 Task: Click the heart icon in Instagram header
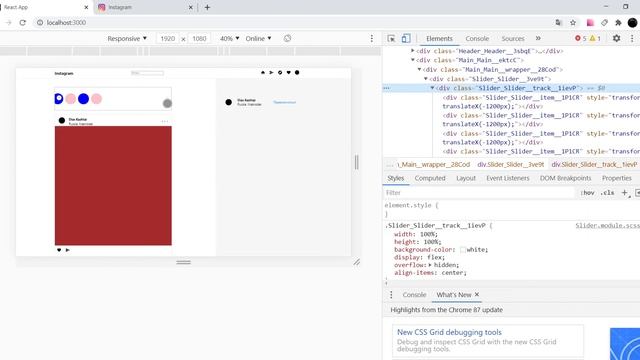click(289, 72)
